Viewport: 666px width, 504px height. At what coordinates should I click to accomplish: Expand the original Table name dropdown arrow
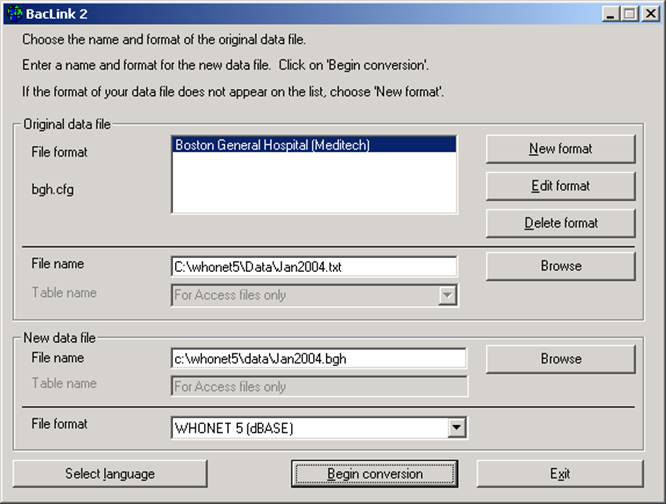(x=447, y=295)
